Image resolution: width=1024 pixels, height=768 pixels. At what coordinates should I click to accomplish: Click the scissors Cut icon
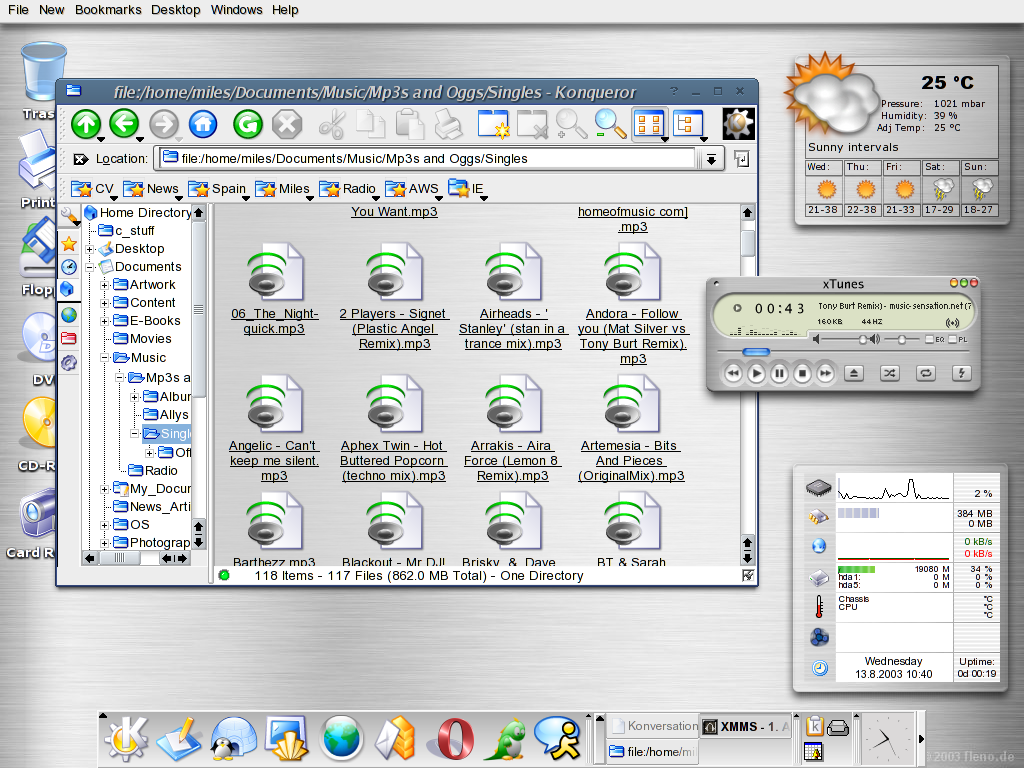(332, 123)
